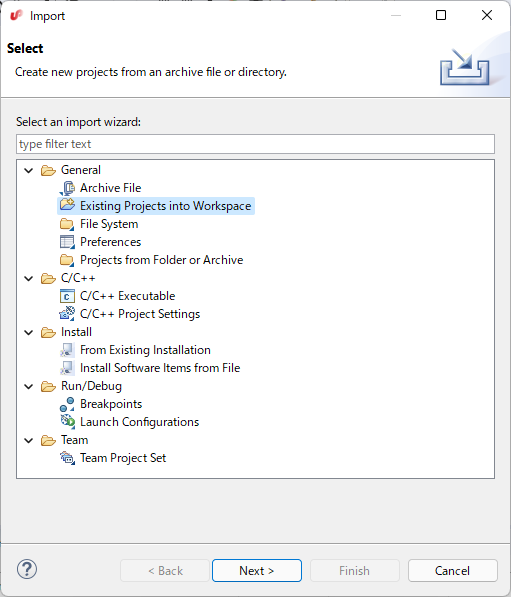This screenshot has height=597, width=511.
Task: Click the Existing Projects into Workspace icon
Action: (x=67, y=205)
